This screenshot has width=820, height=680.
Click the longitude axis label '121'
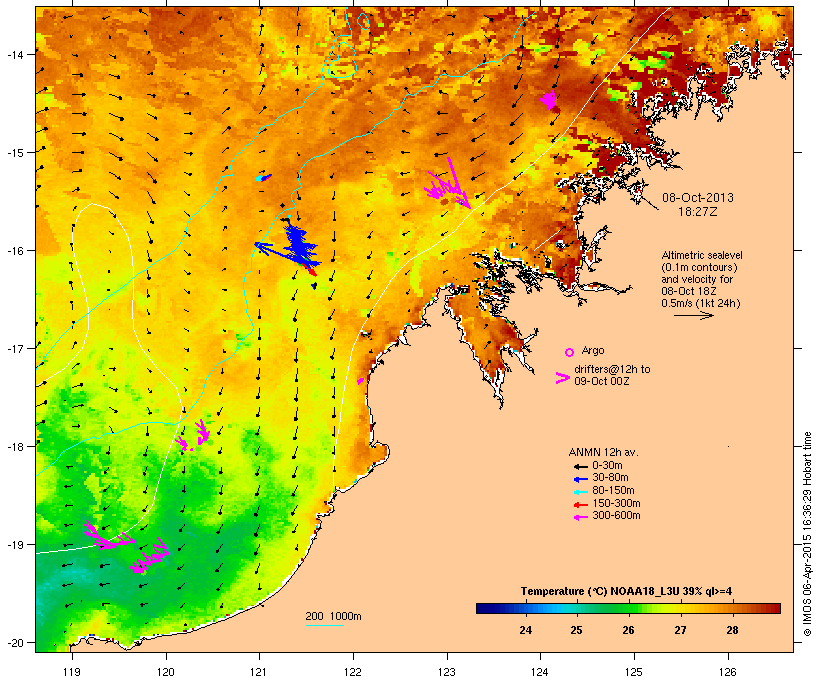tap(259, 672)
